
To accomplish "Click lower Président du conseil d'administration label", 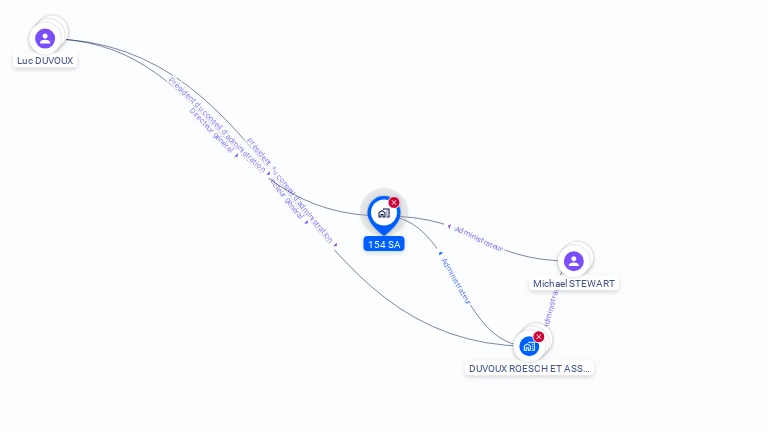I will (289, 191).
